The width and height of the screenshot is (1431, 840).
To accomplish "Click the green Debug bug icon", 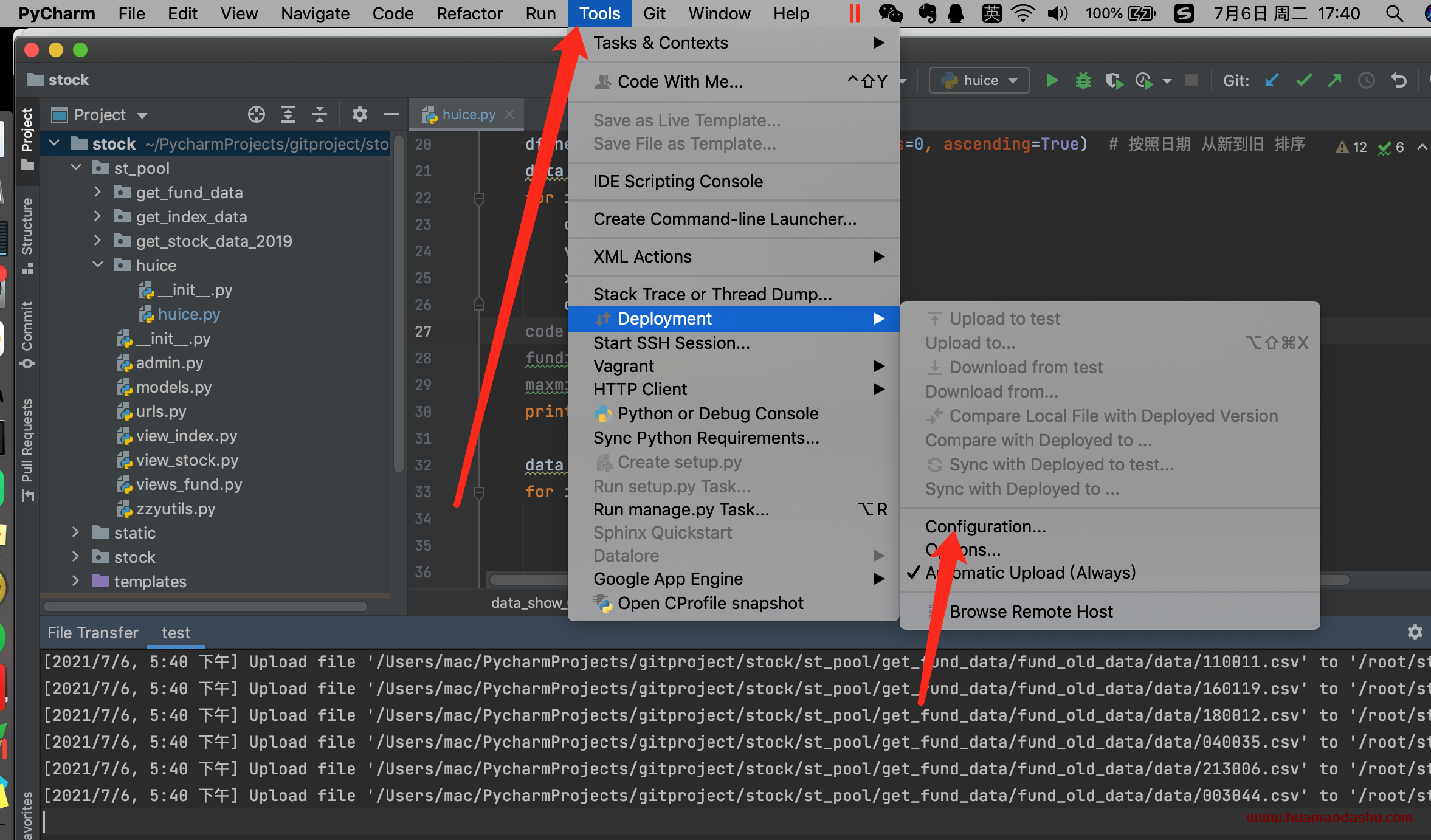I will (x=1083, y=80).
